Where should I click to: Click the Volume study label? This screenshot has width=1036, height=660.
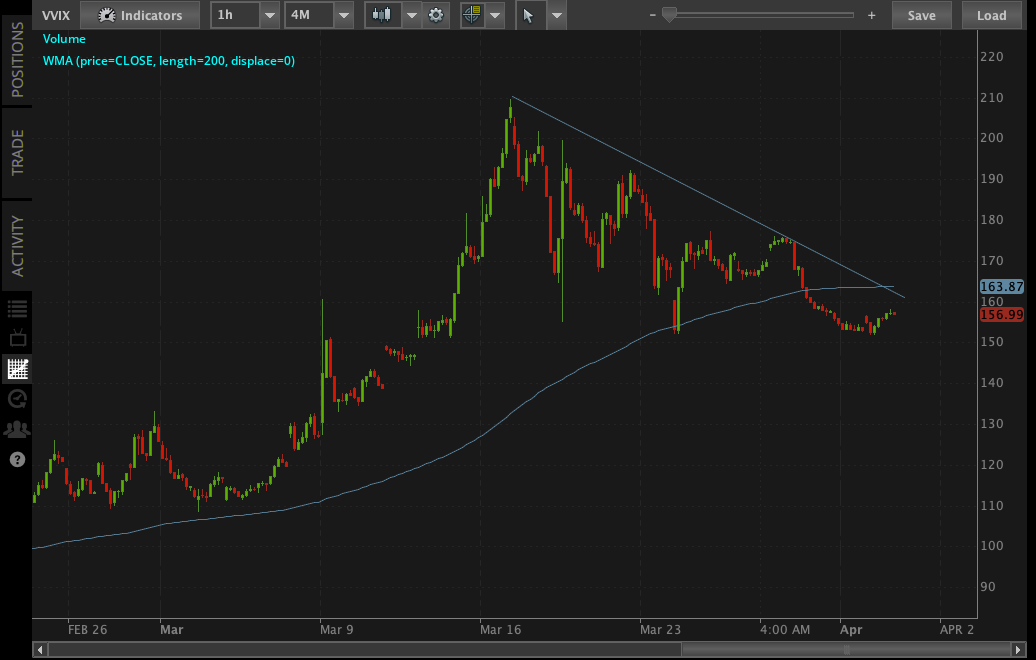coord(64,39)
